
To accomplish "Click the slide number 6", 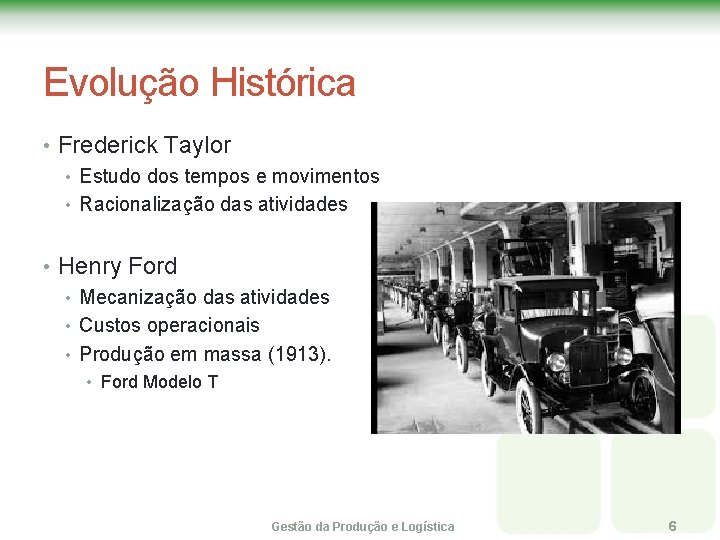I will tap(673, 526).
